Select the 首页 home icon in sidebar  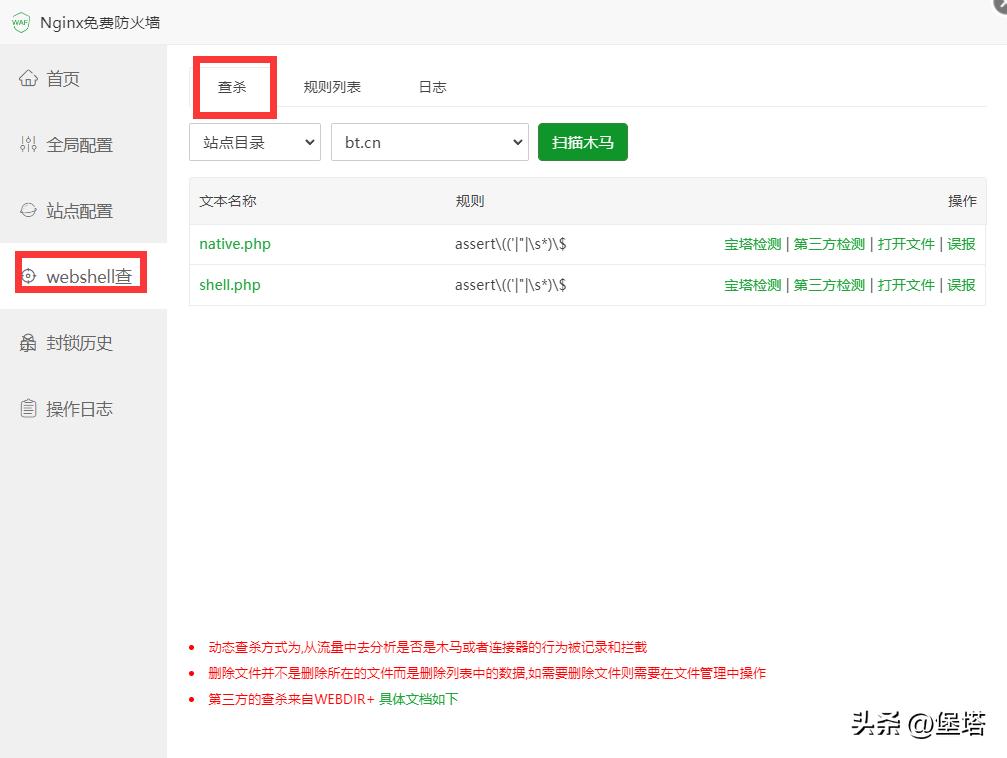[x=28, y=78]
